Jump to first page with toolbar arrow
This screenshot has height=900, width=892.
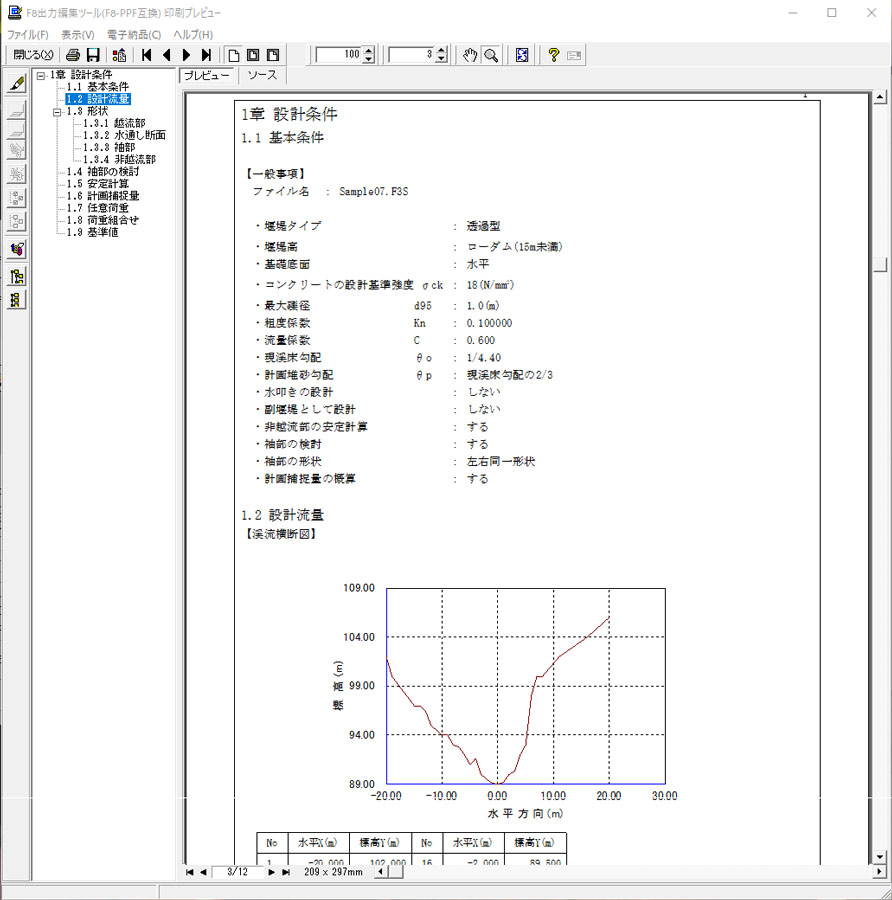point(146,55)
